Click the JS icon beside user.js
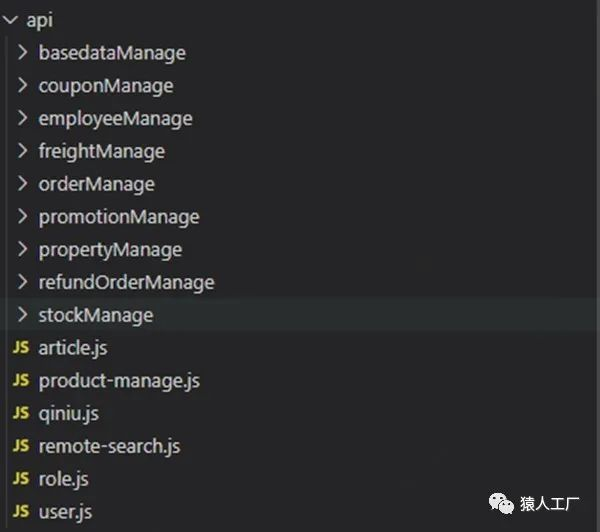600x532 pixels. [21, 512]
